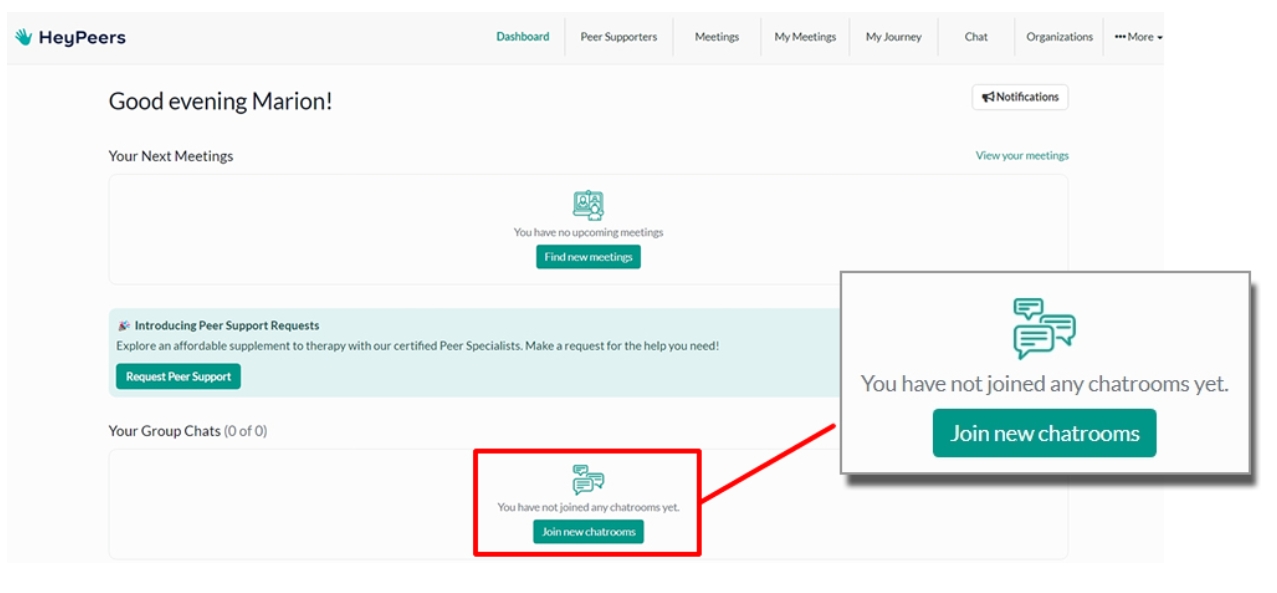Viewport: 1277px width, 593px height.
Task: Go to Peer Supporters page
Action: pos(619,37)
